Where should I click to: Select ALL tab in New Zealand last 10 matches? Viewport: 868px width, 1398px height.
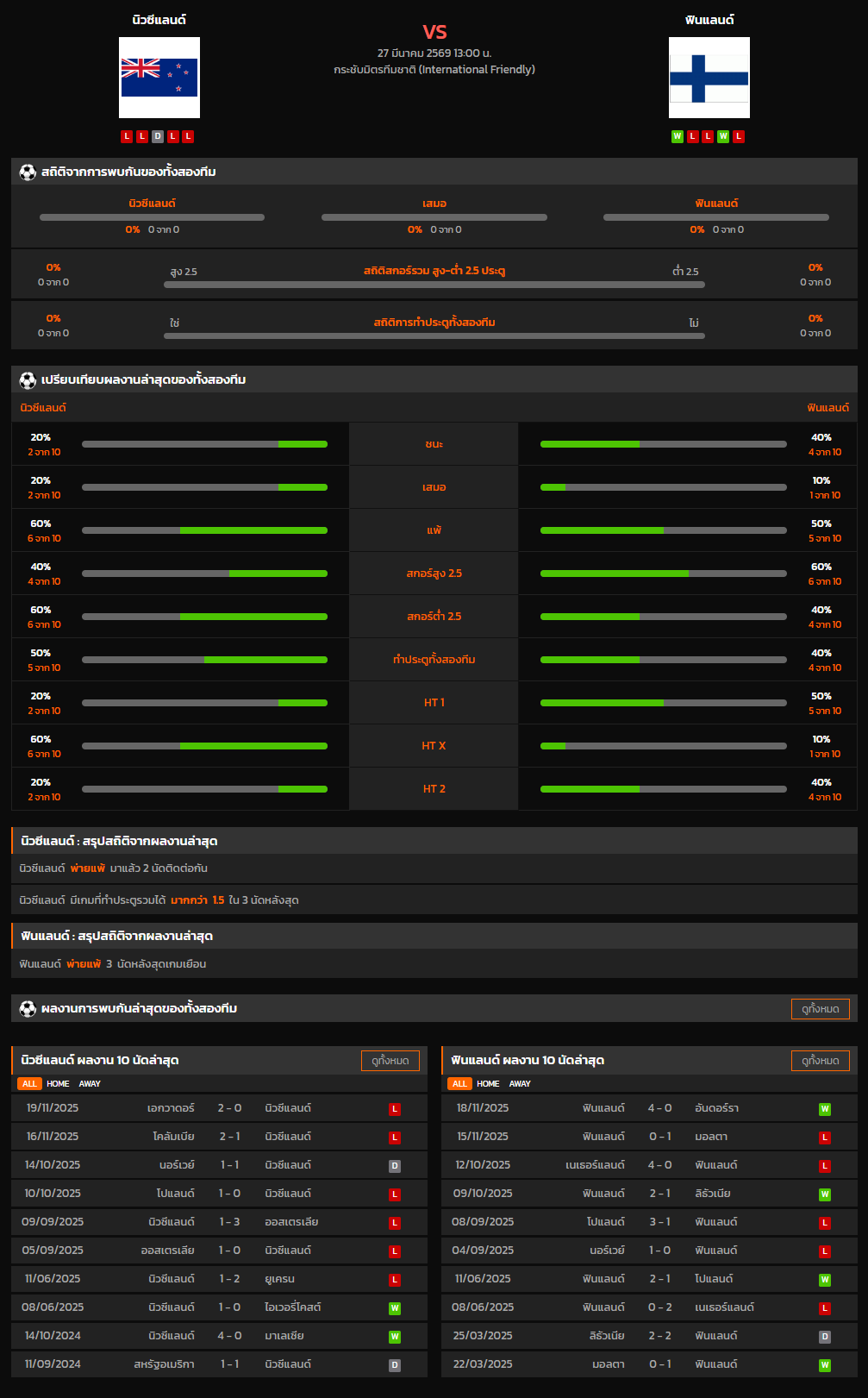(x=29, y=1084)
